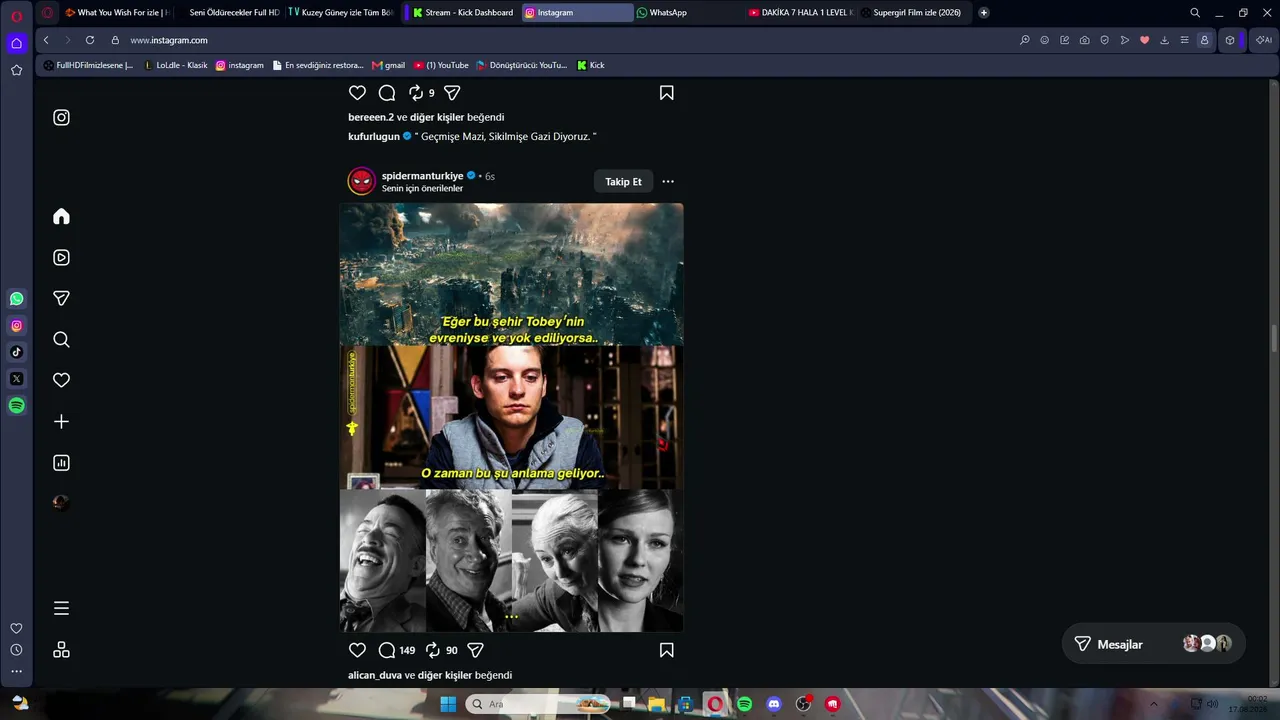The height and width of the screenshot is (720, 1280).
Task: Like the spidermanturkiye post
Action: pyautogui.click(x=357, y=650)
